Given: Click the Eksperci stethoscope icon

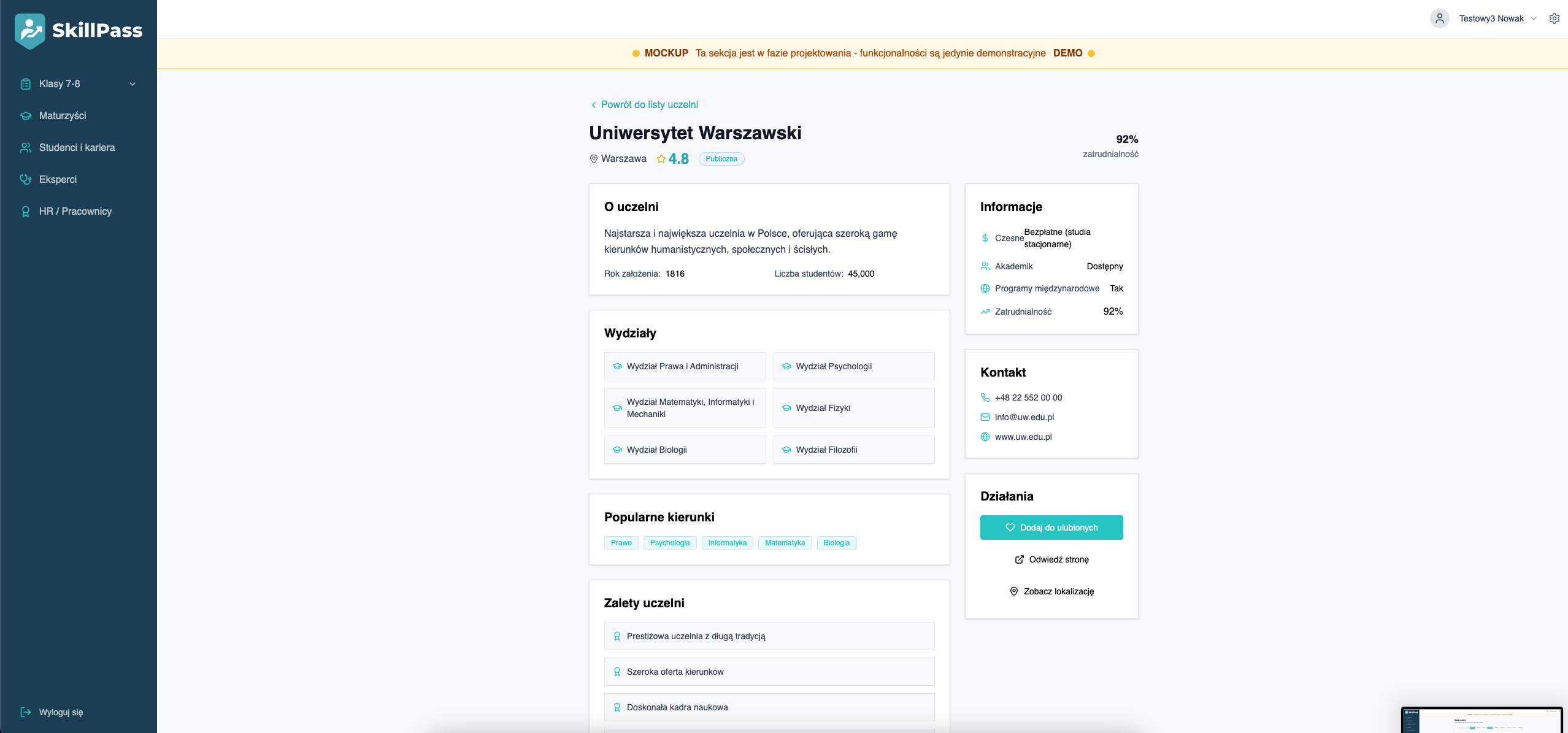Looking at the screenshot, I should tap(26, 180).
